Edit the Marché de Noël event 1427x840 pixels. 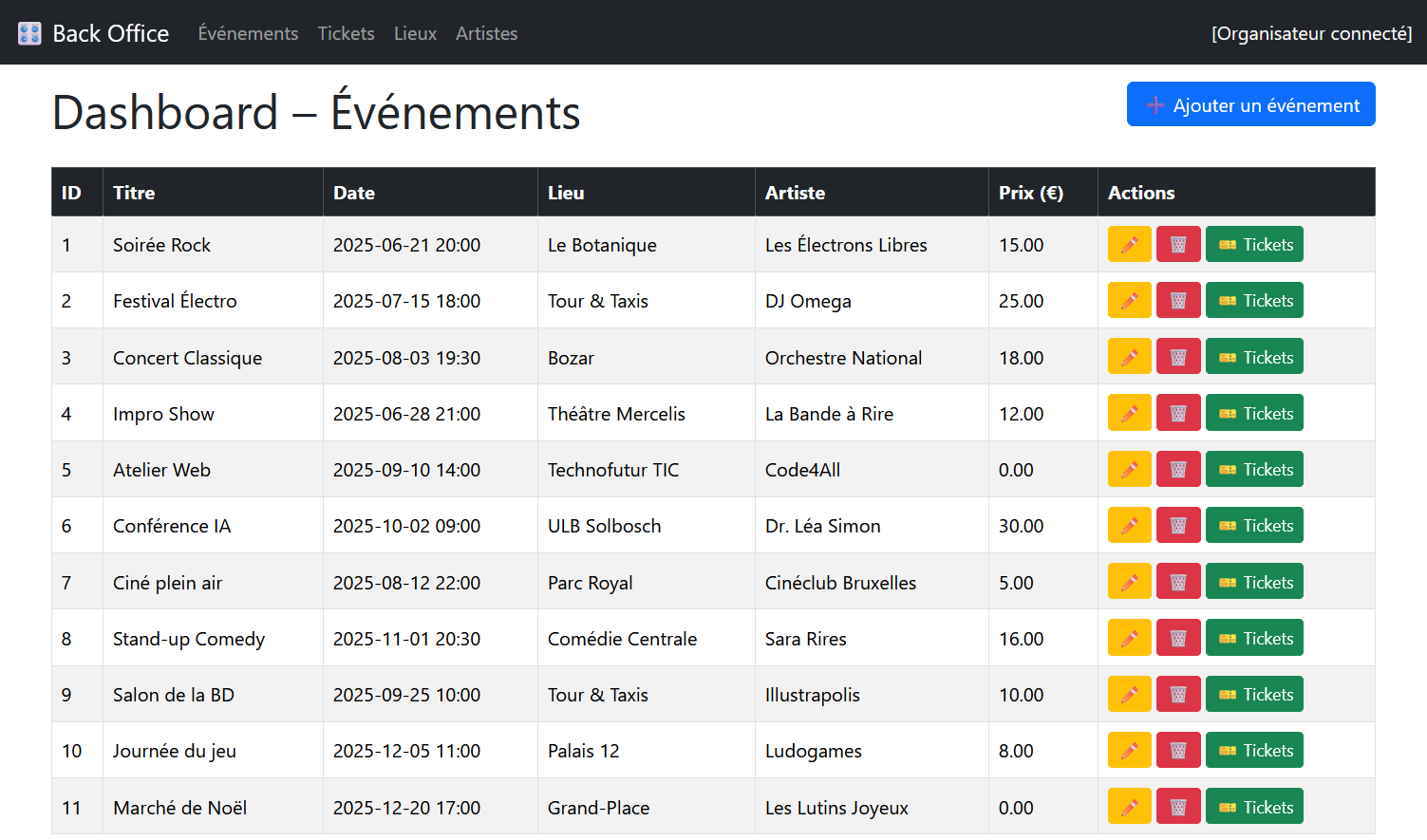tap(1129, 807)
